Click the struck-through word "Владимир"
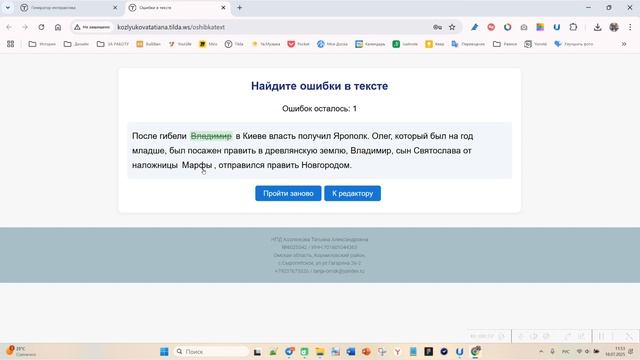This screenshot has height=360, width=640. (211, 136)
